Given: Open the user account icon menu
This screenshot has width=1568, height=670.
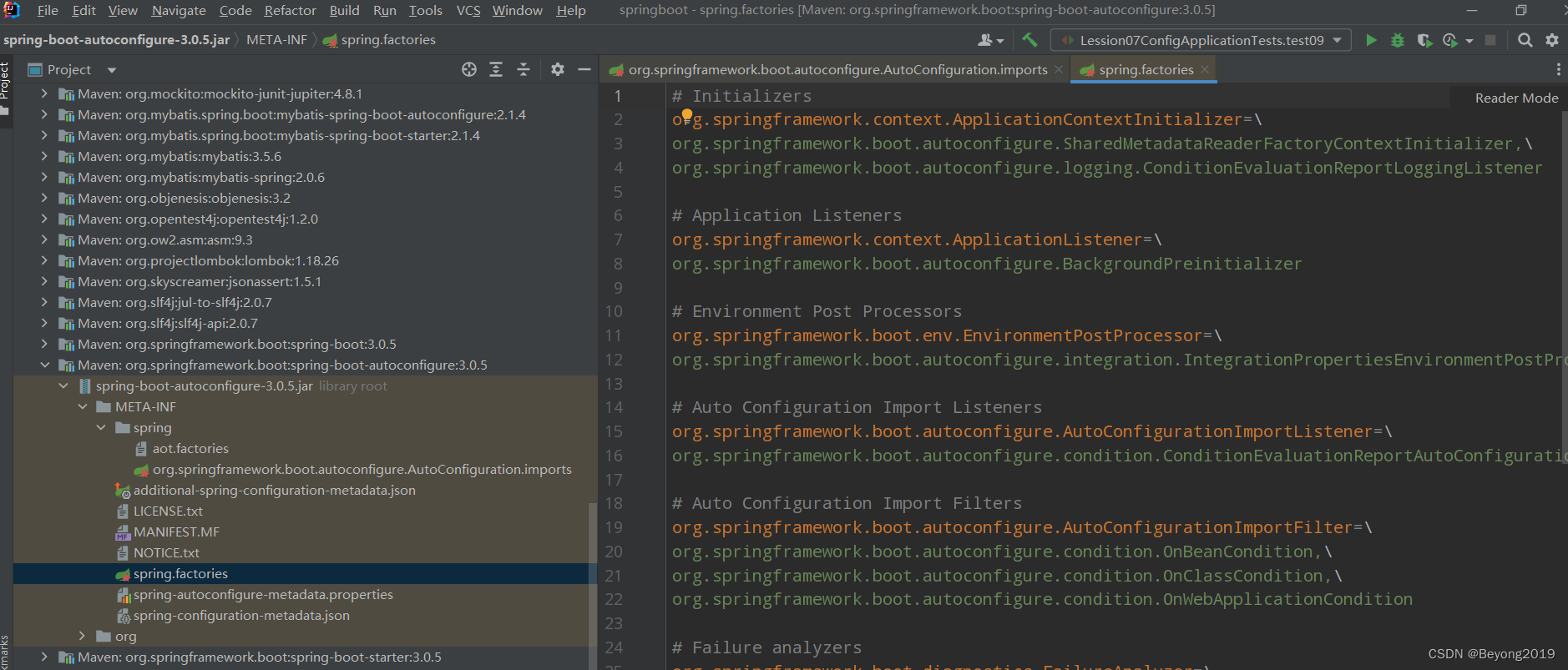Looking at the screenshot, I should coord(990,40).
